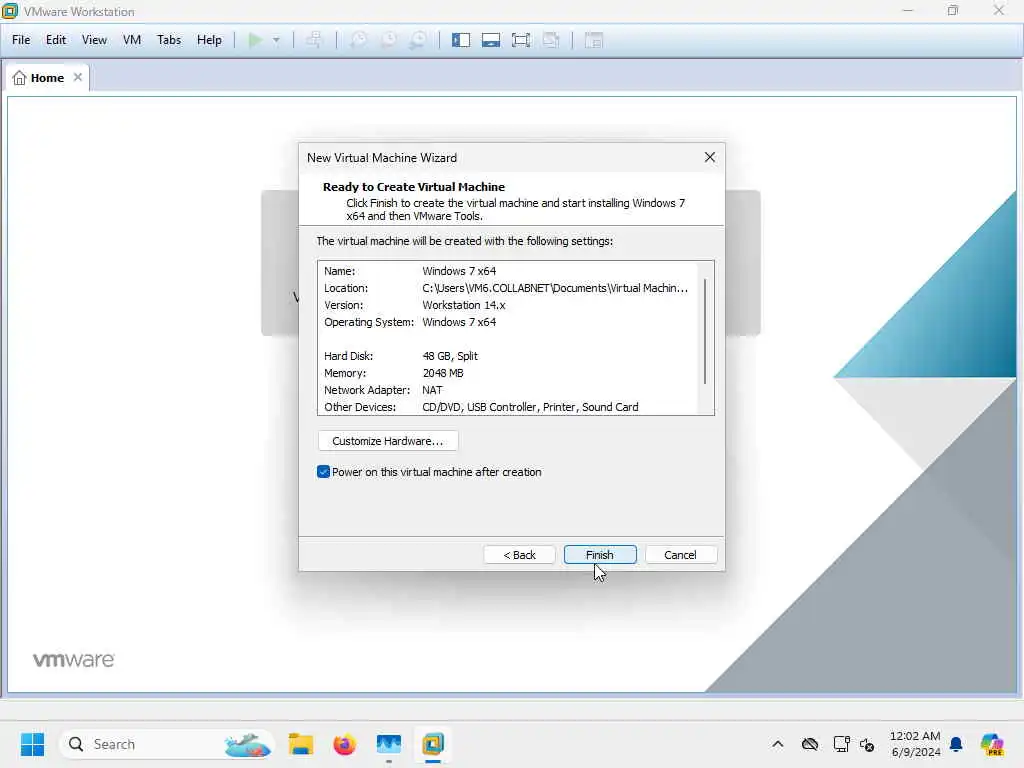Click the Customize Hardware button
The width and height of the screenshot is (1024, 768).
pos(388,441)
